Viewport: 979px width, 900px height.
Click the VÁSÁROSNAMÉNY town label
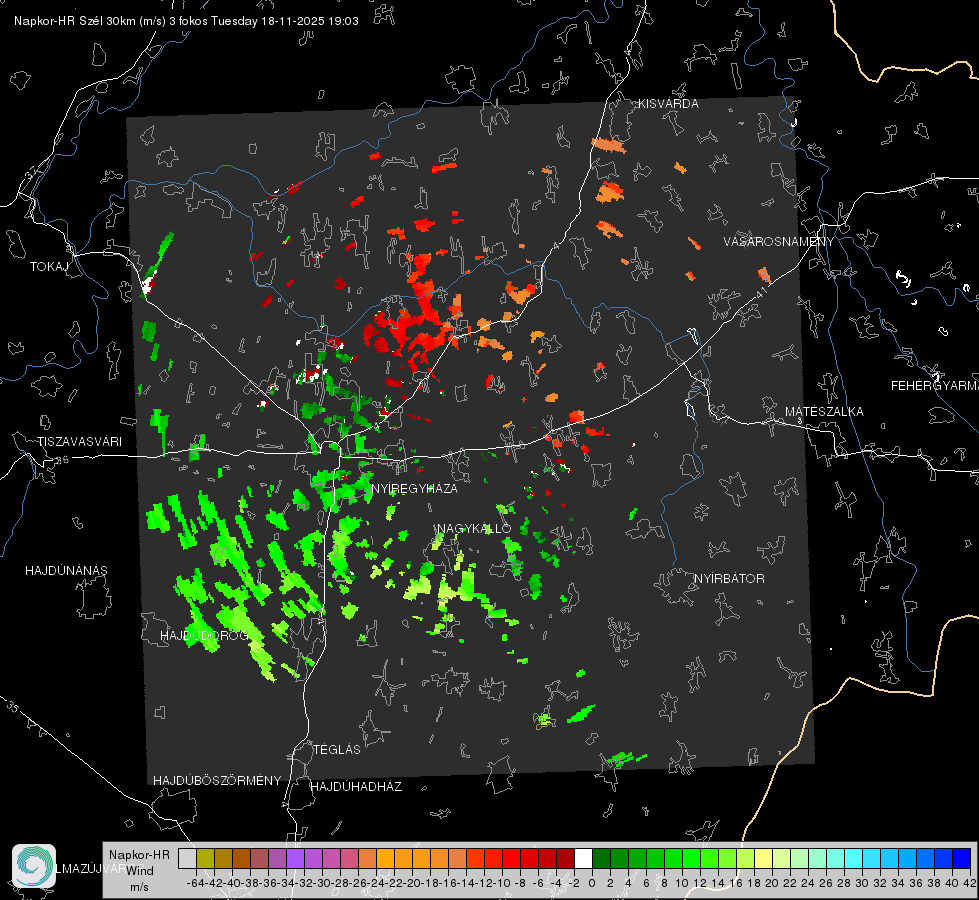(779, 241)
